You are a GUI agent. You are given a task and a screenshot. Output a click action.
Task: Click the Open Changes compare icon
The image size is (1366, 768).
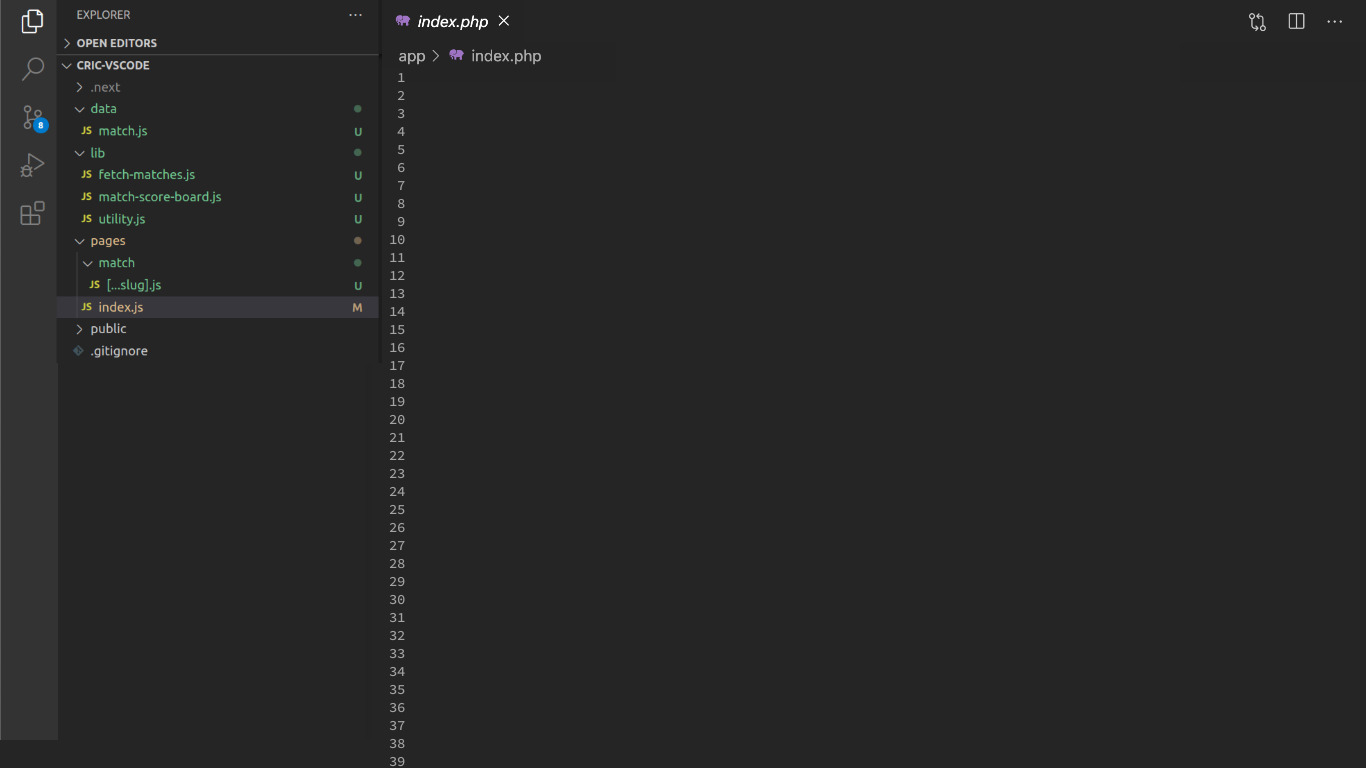[1257, 21]
